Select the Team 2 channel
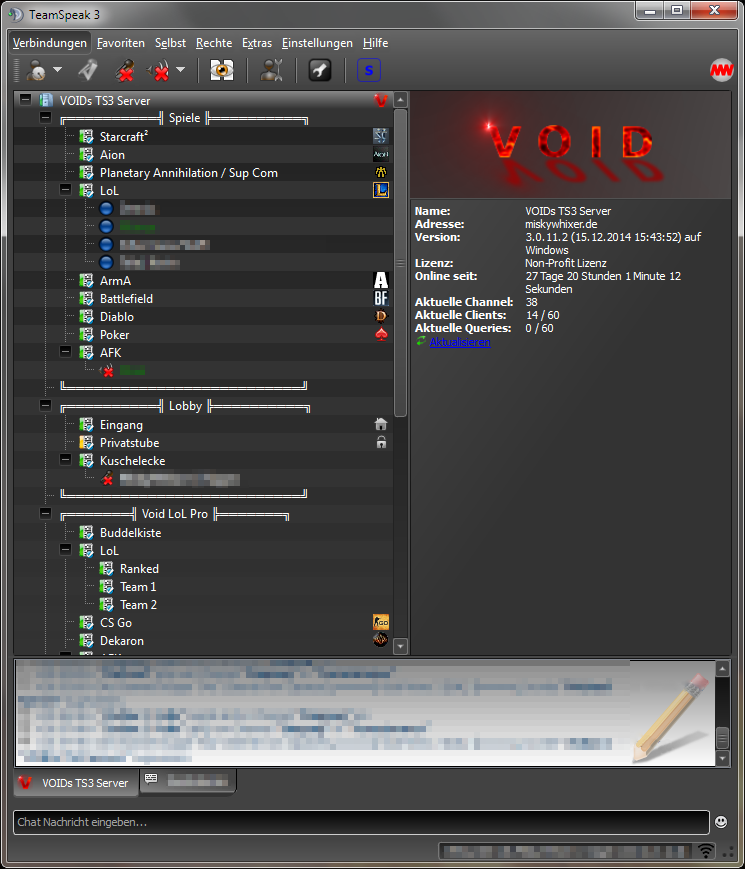The width and height of the screenshot is (745, 869). point(138,605)
